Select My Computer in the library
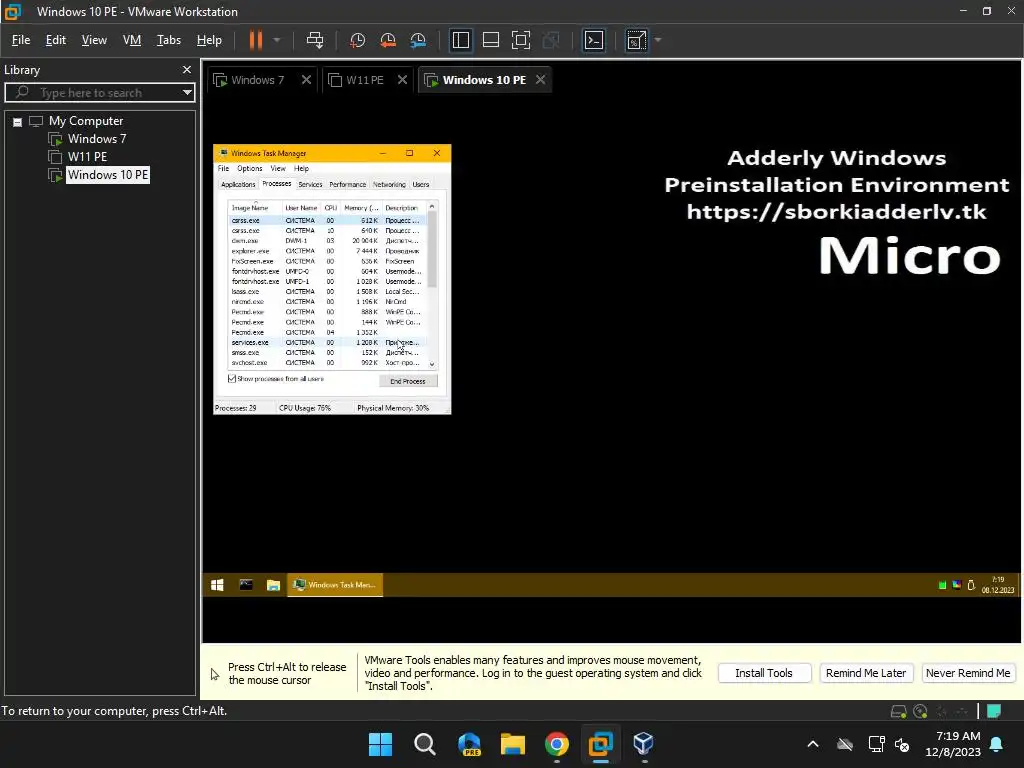The width and height of the screenshot is (1024, 768). [86, 121]
